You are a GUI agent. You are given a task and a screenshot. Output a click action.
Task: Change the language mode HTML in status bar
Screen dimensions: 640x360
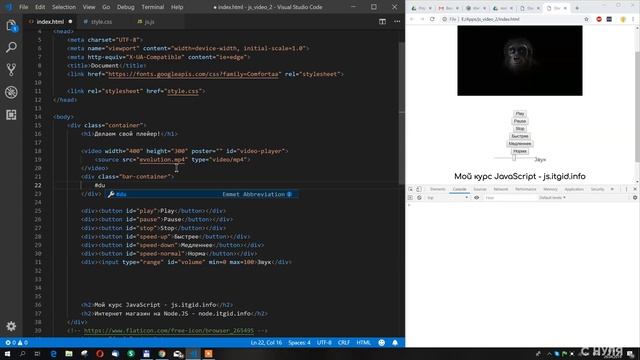[363, 342]
